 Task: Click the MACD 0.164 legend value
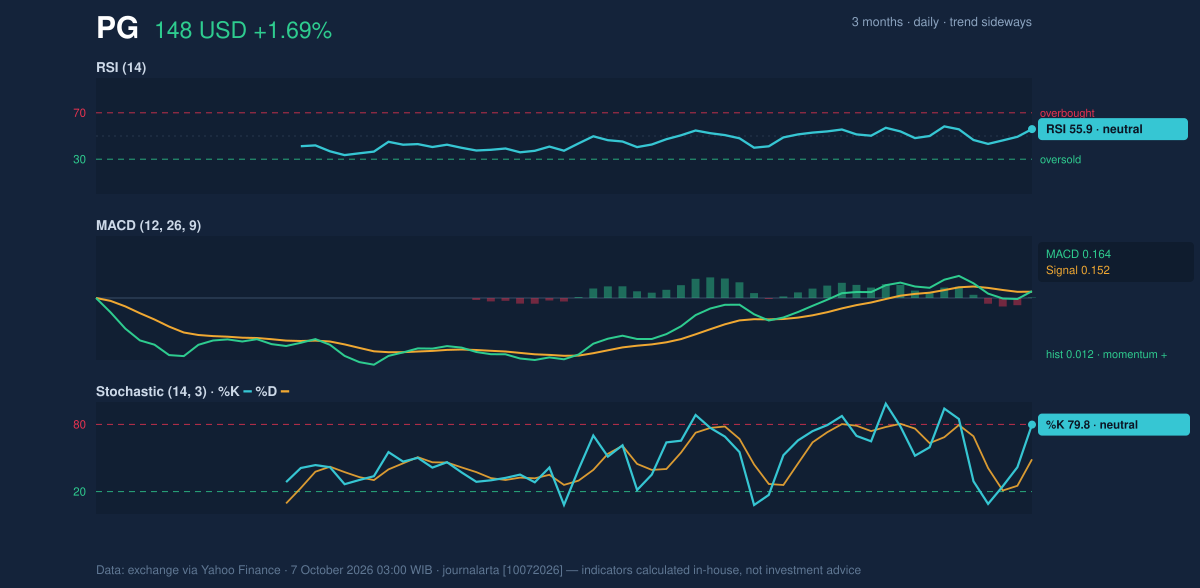coord(1078,254)
